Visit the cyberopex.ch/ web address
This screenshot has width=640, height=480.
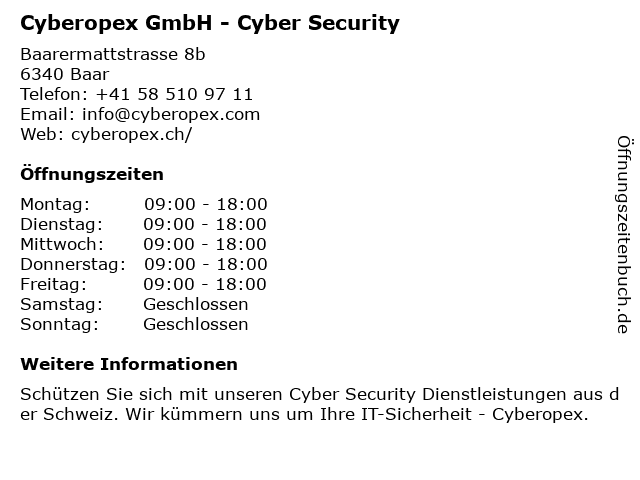[x=131, y=135]
